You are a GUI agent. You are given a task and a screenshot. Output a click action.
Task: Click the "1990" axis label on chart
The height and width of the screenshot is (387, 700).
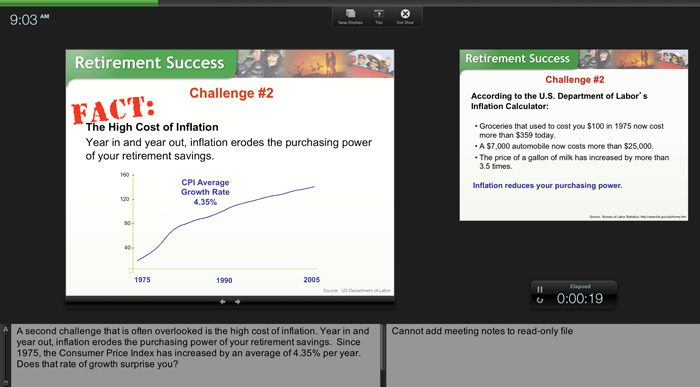coord(224,280)
